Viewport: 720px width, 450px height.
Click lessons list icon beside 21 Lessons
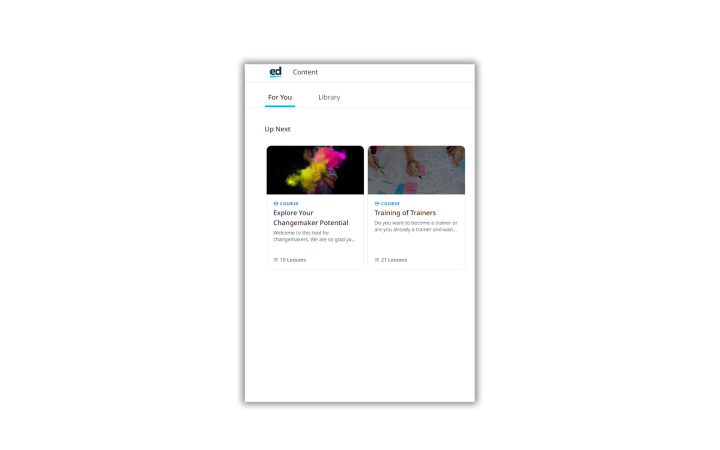[x=377, y=260]
